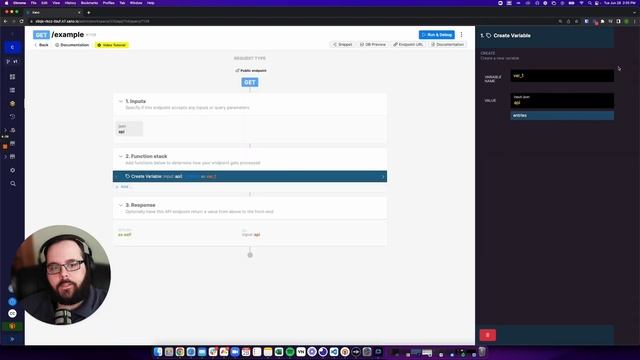The image size is (640, 360).
Task: Open Spotify in the Dock
Action: 290,352
